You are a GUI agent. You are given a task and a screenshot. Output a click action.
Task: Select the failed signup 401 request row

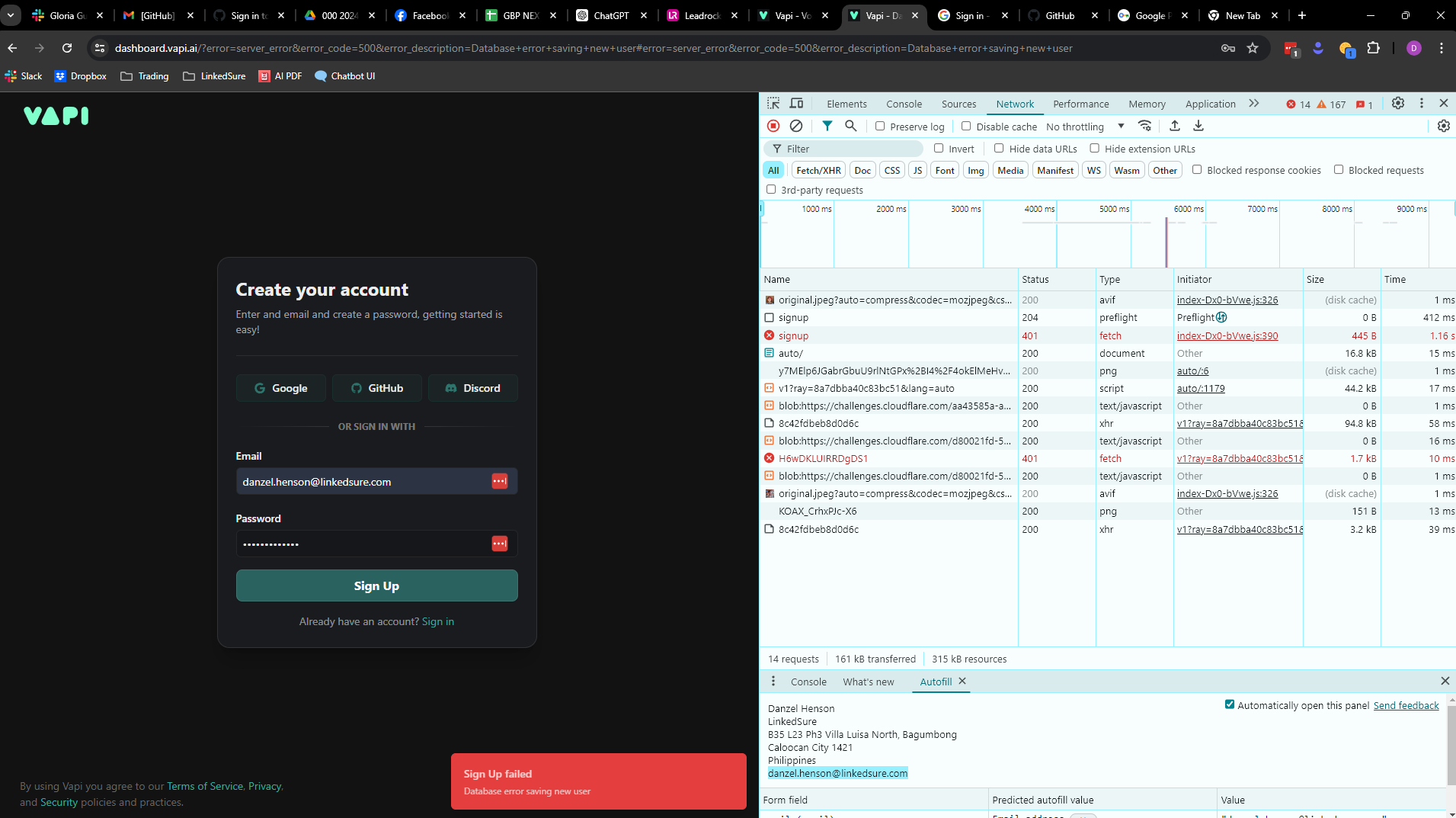pos(1109,335)
